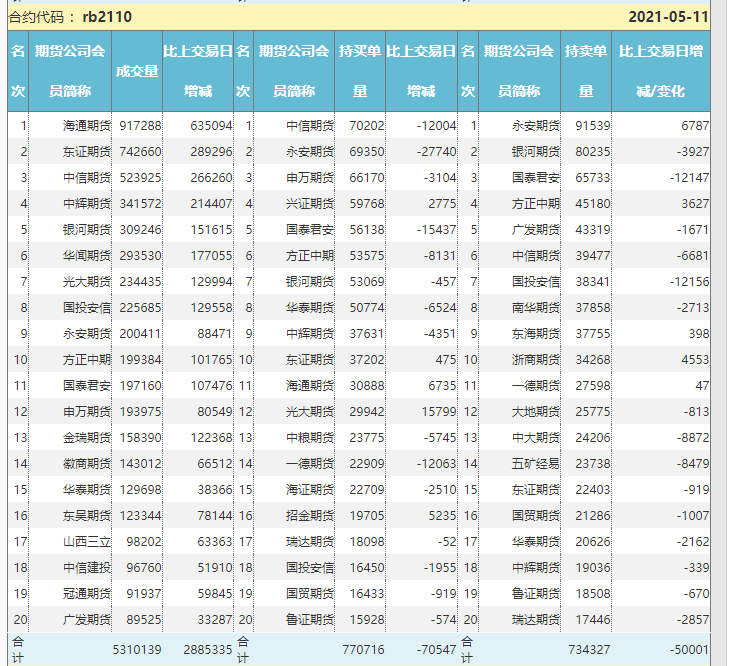Image resolution: width=732 pixels, height=666 pixels.
Task: Select 申万期货 long position 66170
Action: tap(367, 178)
